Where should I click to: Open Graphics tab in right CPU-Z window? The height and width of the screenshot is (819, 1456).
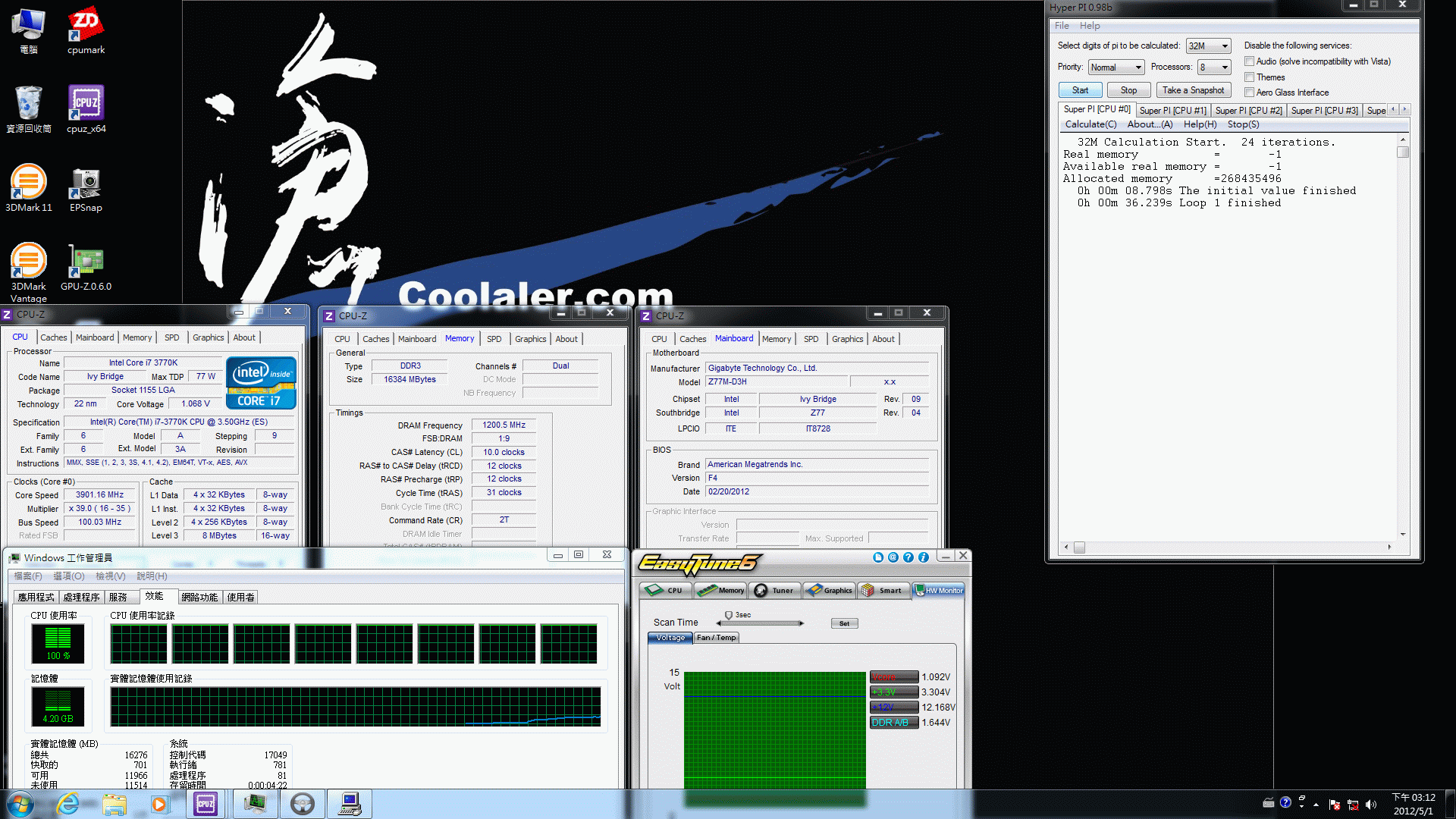click(847, 339)
